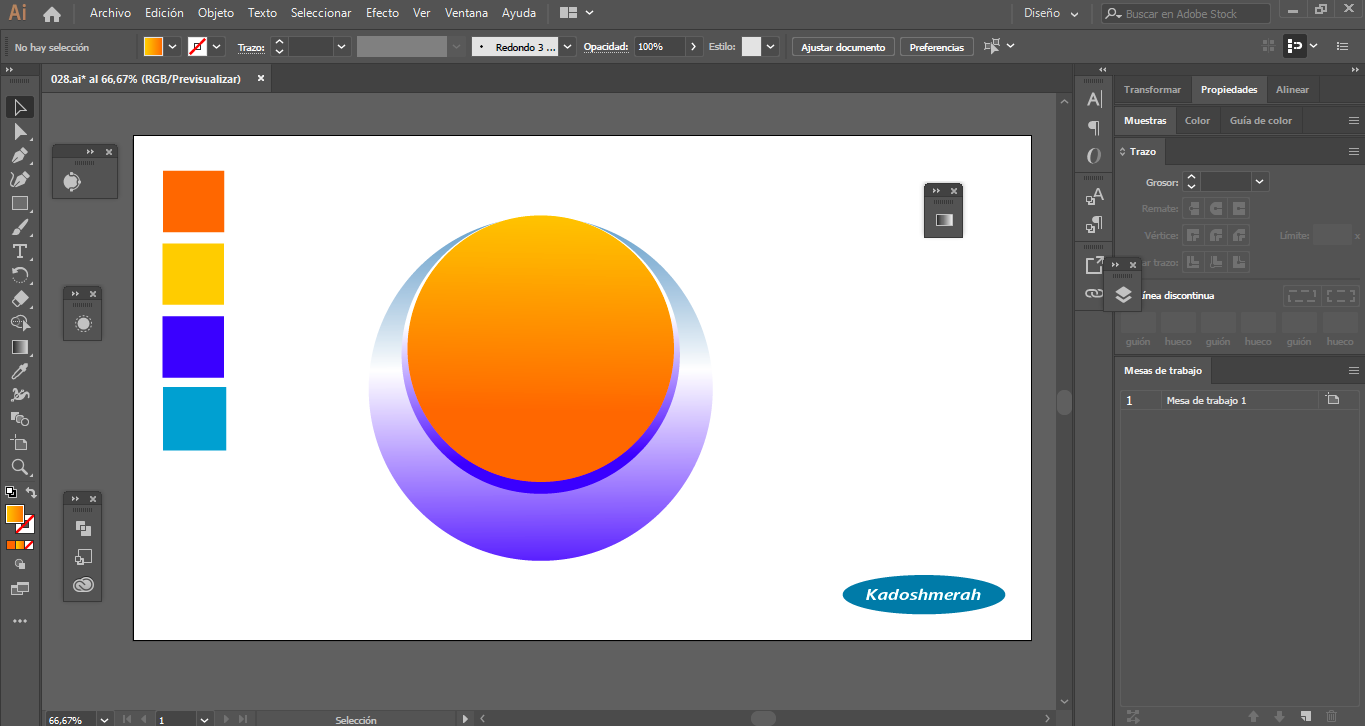
Task: Open the Asset Export panel icon
Action: (x=1095, y=265)
